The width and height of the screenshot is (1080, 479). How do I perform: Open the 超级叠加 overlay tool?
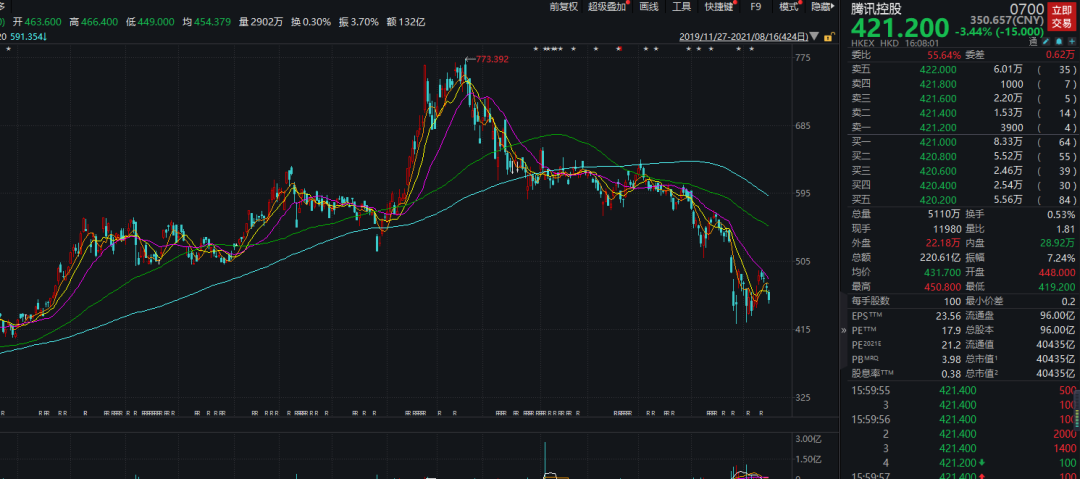point(608,7)
